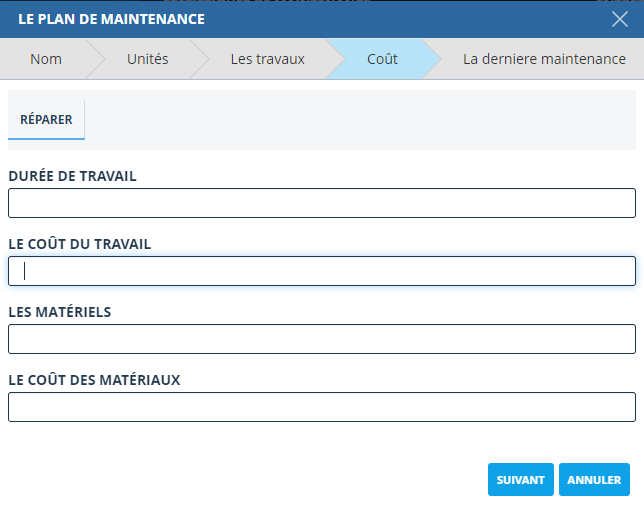This screenshot has height=514, width=644.
Task: Click the Le coût du travail label
Action: pos(80,244)
